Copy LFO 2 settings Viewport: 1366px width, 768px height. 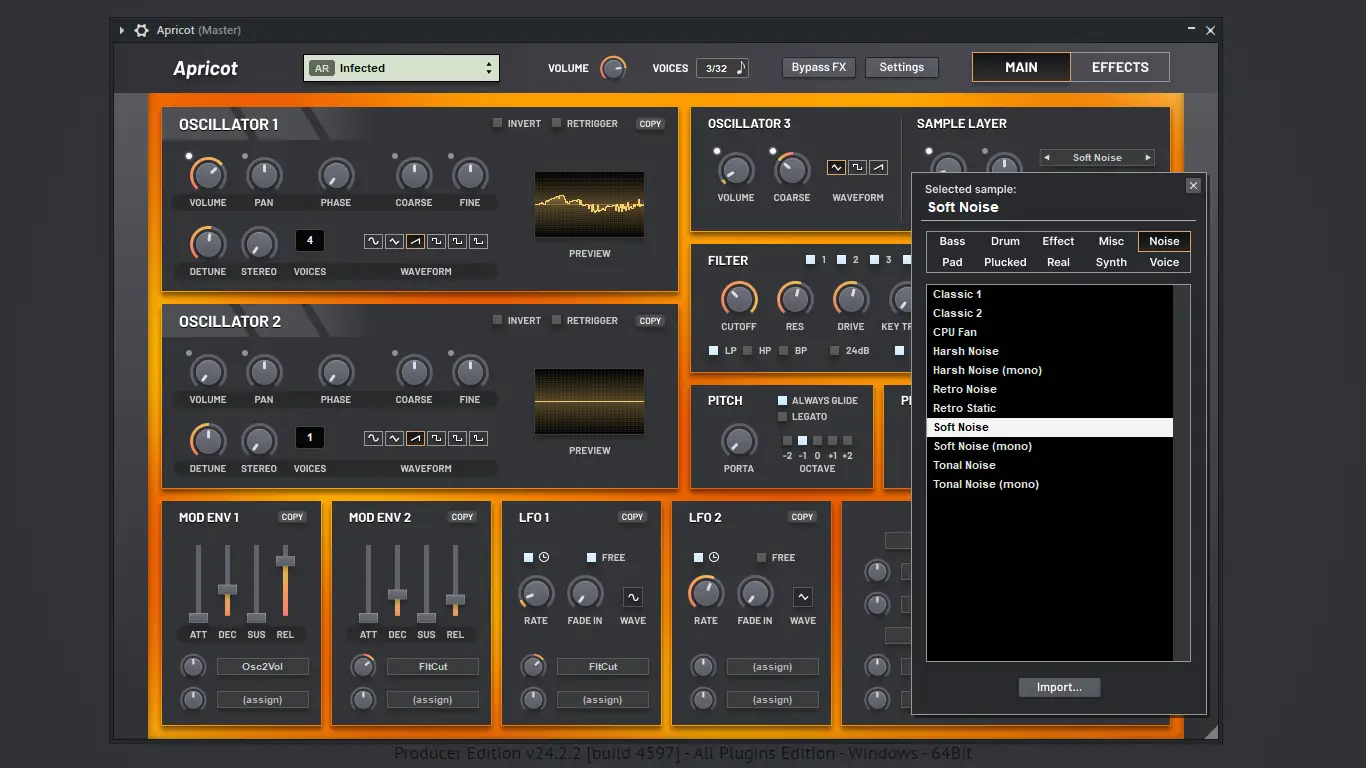tap(802, 517)
